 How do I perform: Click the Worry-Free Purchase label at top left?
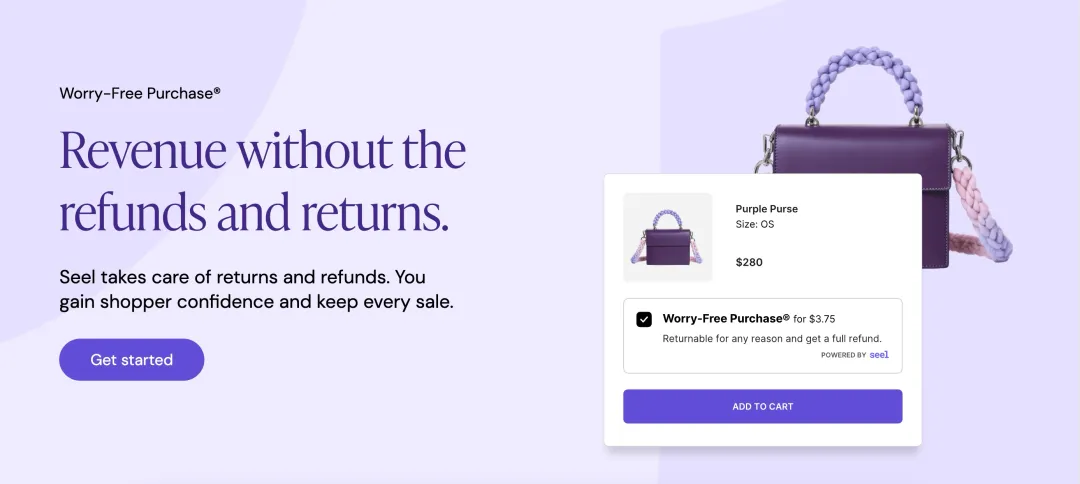coord(139,93)
